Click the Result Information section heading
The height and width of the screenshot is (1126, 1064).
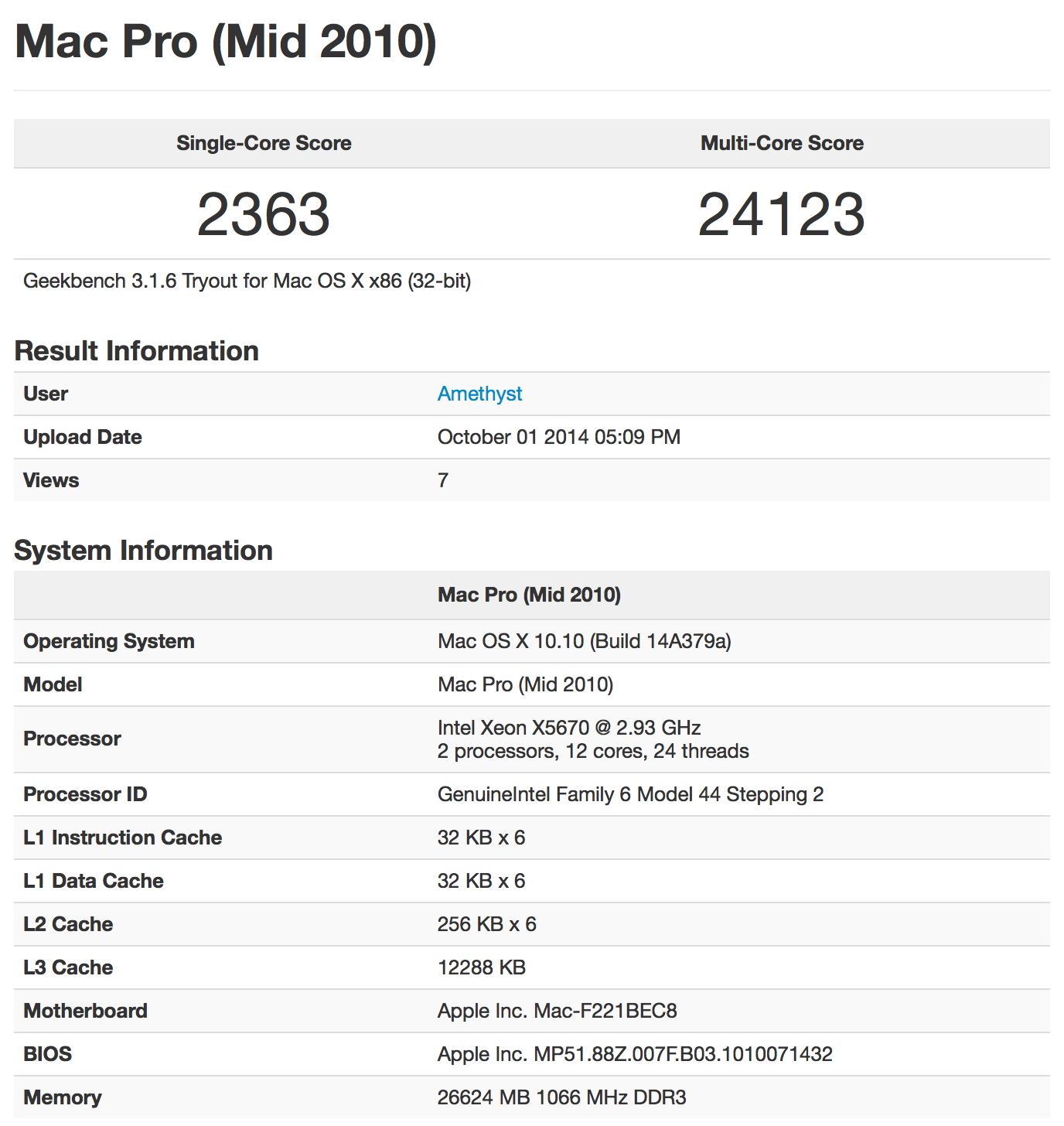137,351
